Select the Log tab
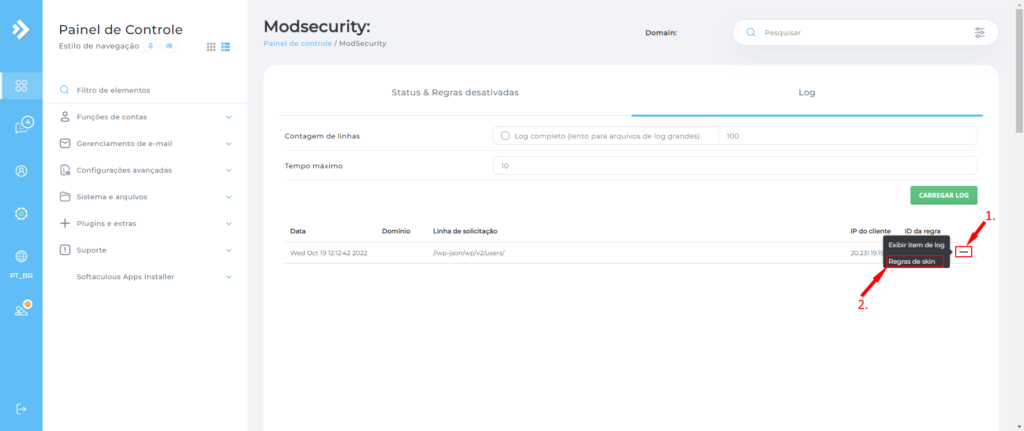Screen dimensions: 1024x431 point(806,92)
